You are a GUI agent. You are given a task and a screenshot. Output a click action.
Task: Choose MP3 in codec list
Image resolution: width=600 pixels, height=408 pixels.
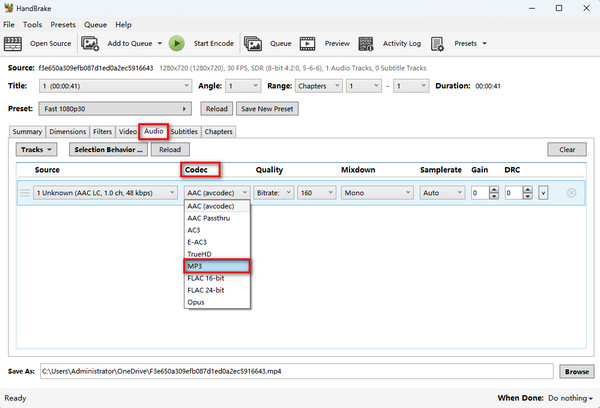point(217,266)
